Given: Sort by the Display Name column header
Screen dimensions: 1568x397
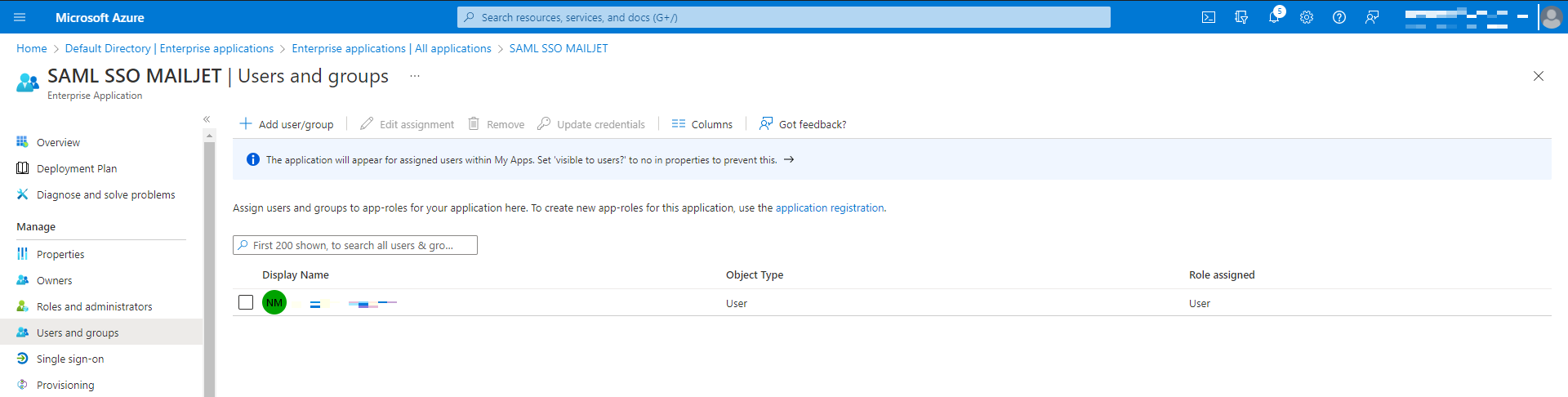Looking at the screenshot, I should tap(296, 274).
